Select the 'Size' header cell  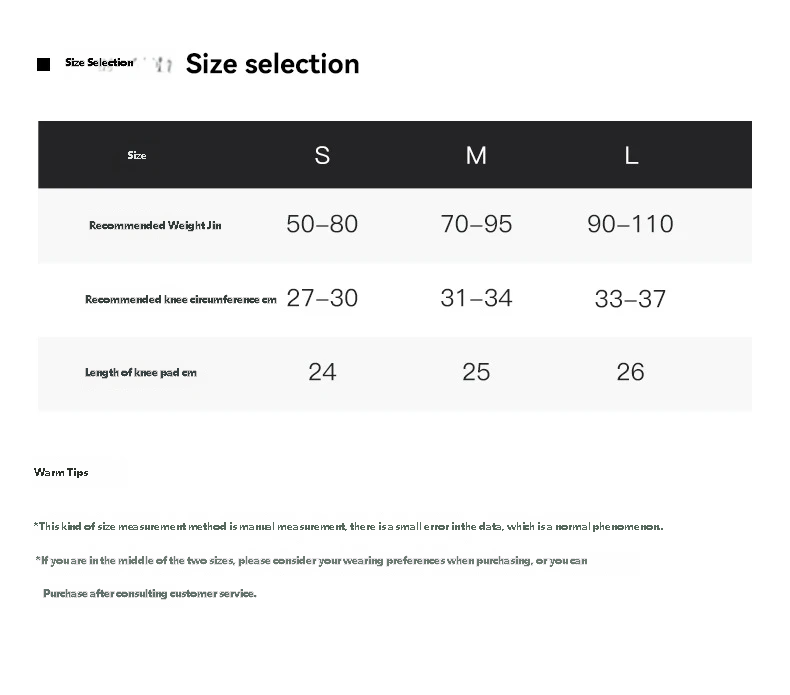[137, 155]
